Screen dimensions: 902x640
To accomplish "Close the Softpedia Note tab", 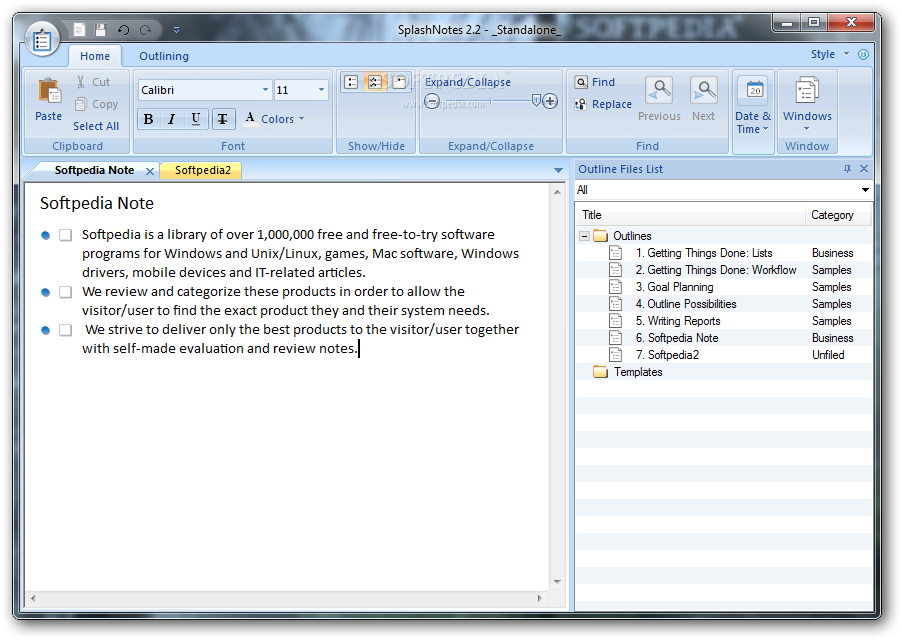I will click(150, 171).
